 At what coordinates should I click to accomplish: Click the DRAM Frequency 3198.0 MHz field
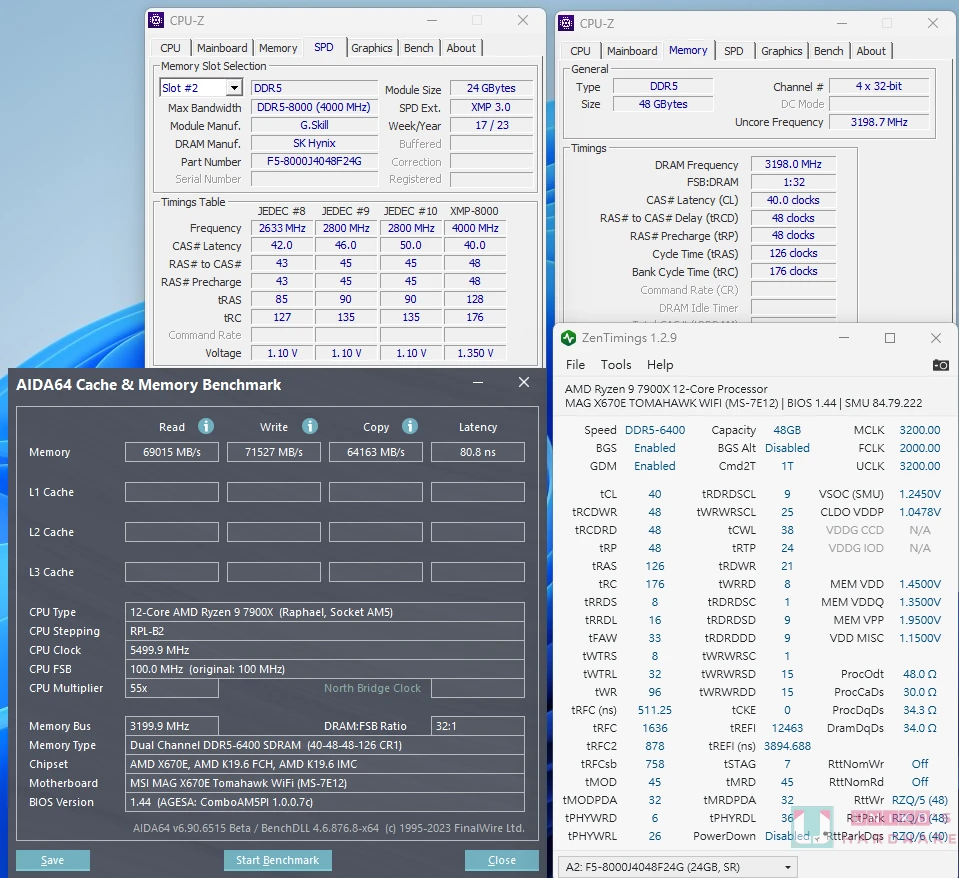[x=793, y=164]
